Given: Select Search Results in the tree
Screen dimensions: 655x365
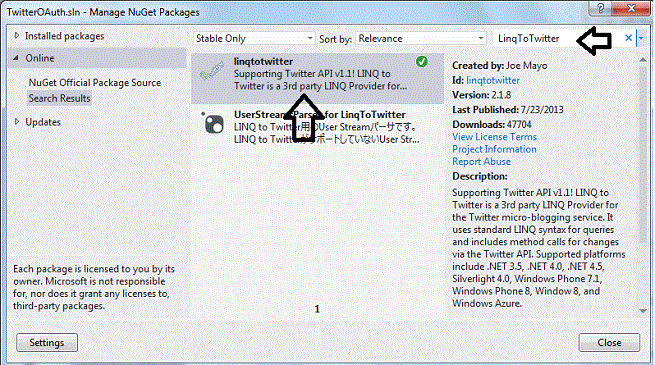Looking at the screenshot, I should [x=59, y=99].
